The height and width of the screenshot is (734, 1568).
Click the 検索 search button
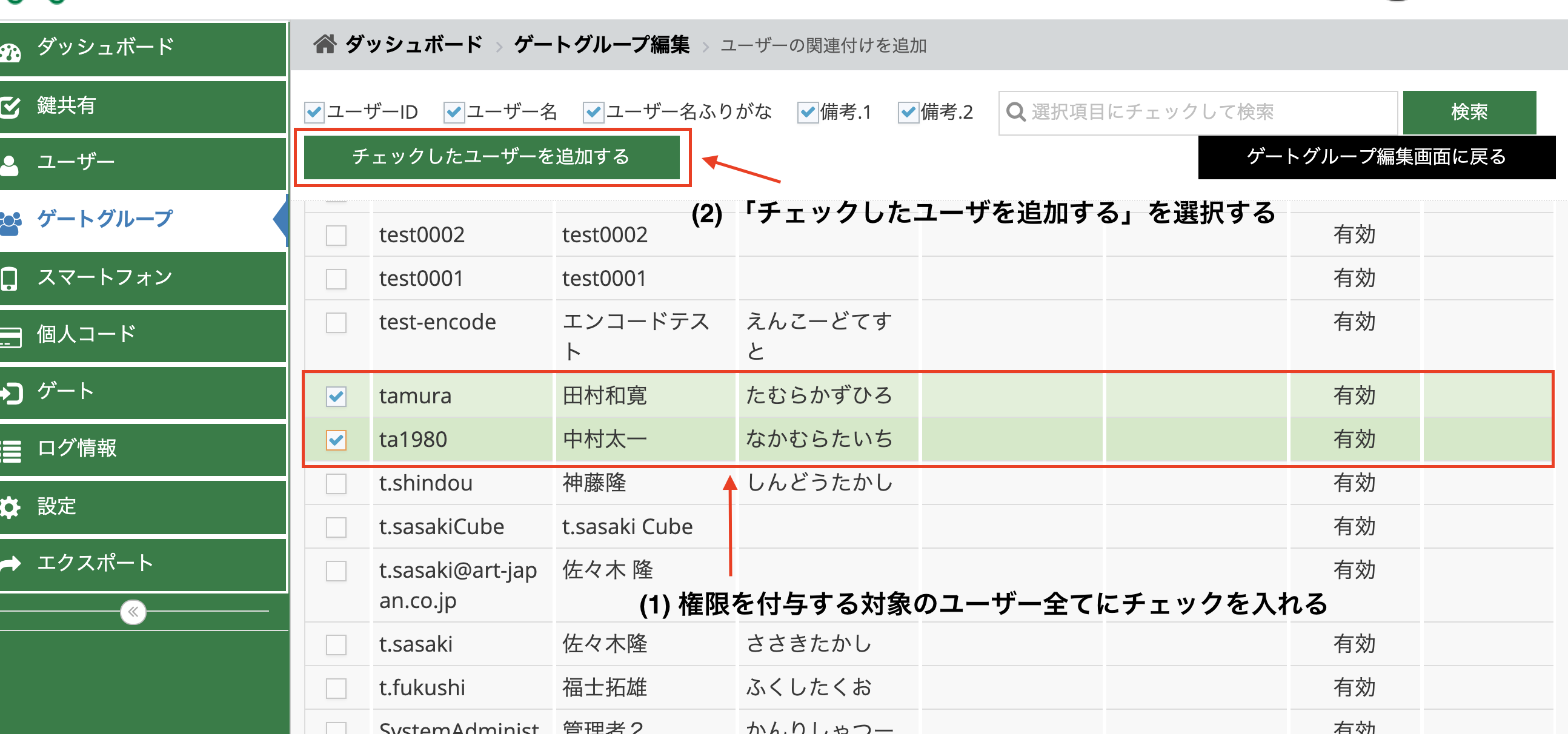tap(1469, 112)
